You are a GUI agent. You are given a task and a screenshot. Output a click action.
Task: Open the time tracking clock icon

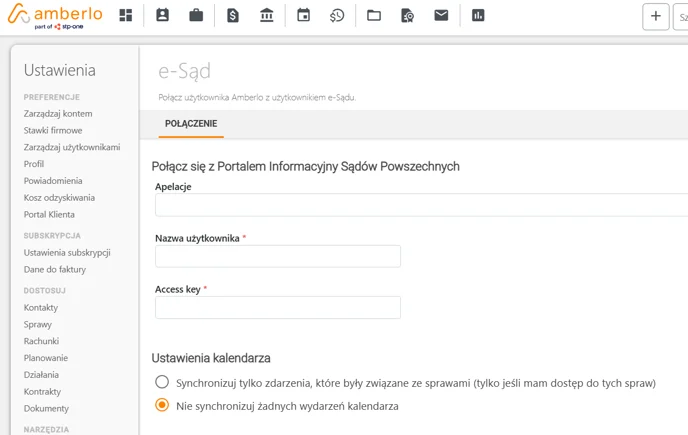(337, 16)
